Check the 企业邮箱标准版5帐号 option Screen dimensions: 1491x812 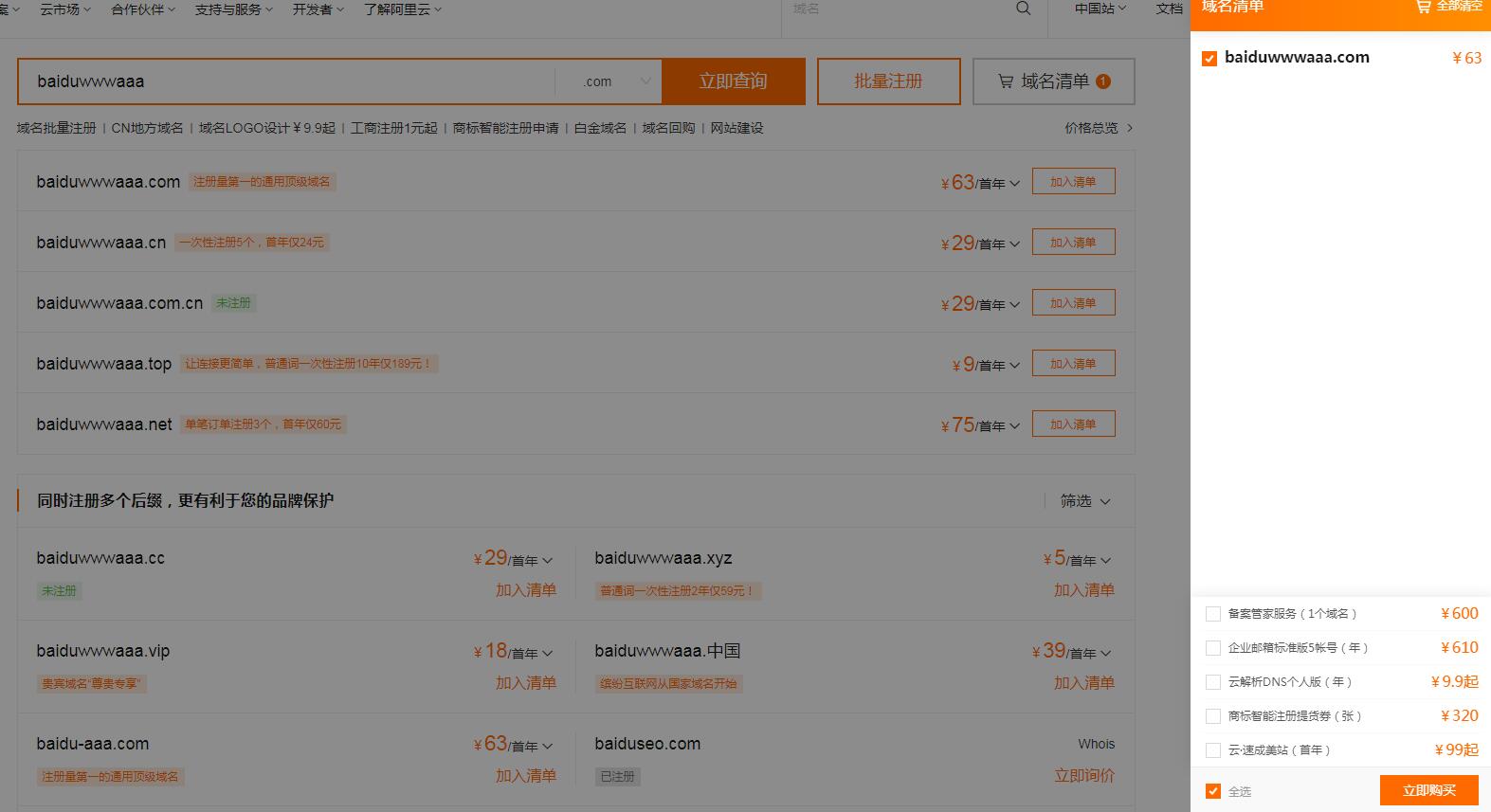point(1213,648)
